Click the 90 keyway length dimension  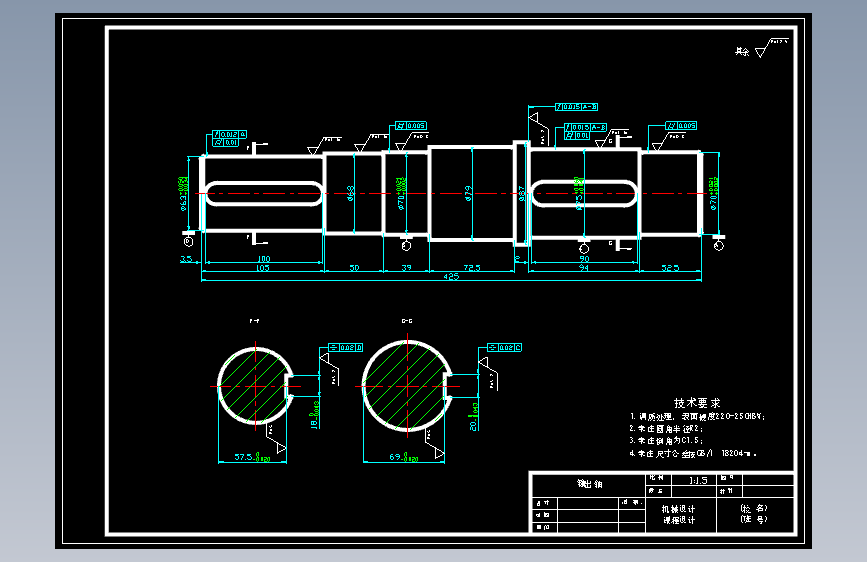pyautogui.click(x=584, y=259)
